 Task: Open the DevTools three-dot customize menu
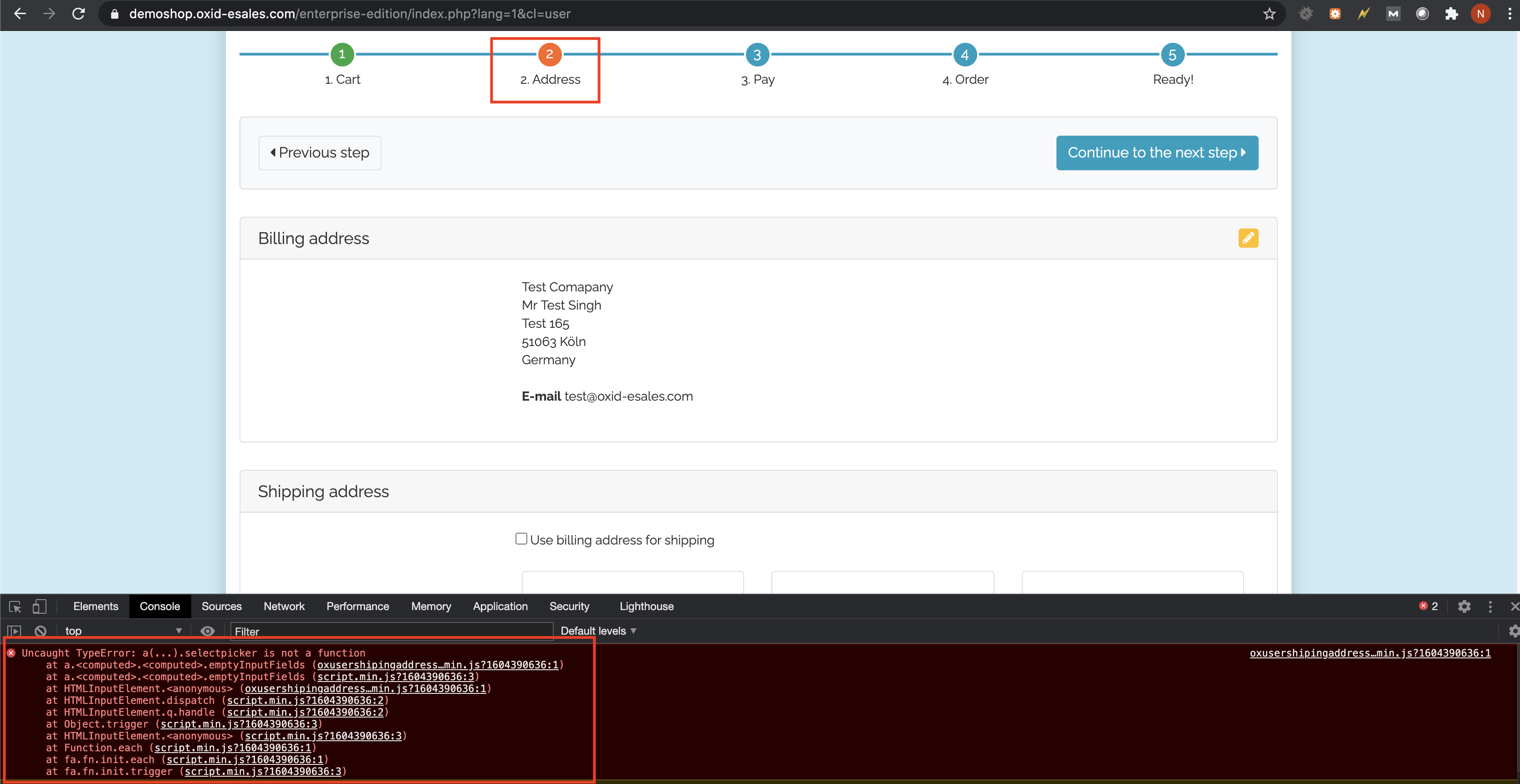click(x=1490, y=606)
